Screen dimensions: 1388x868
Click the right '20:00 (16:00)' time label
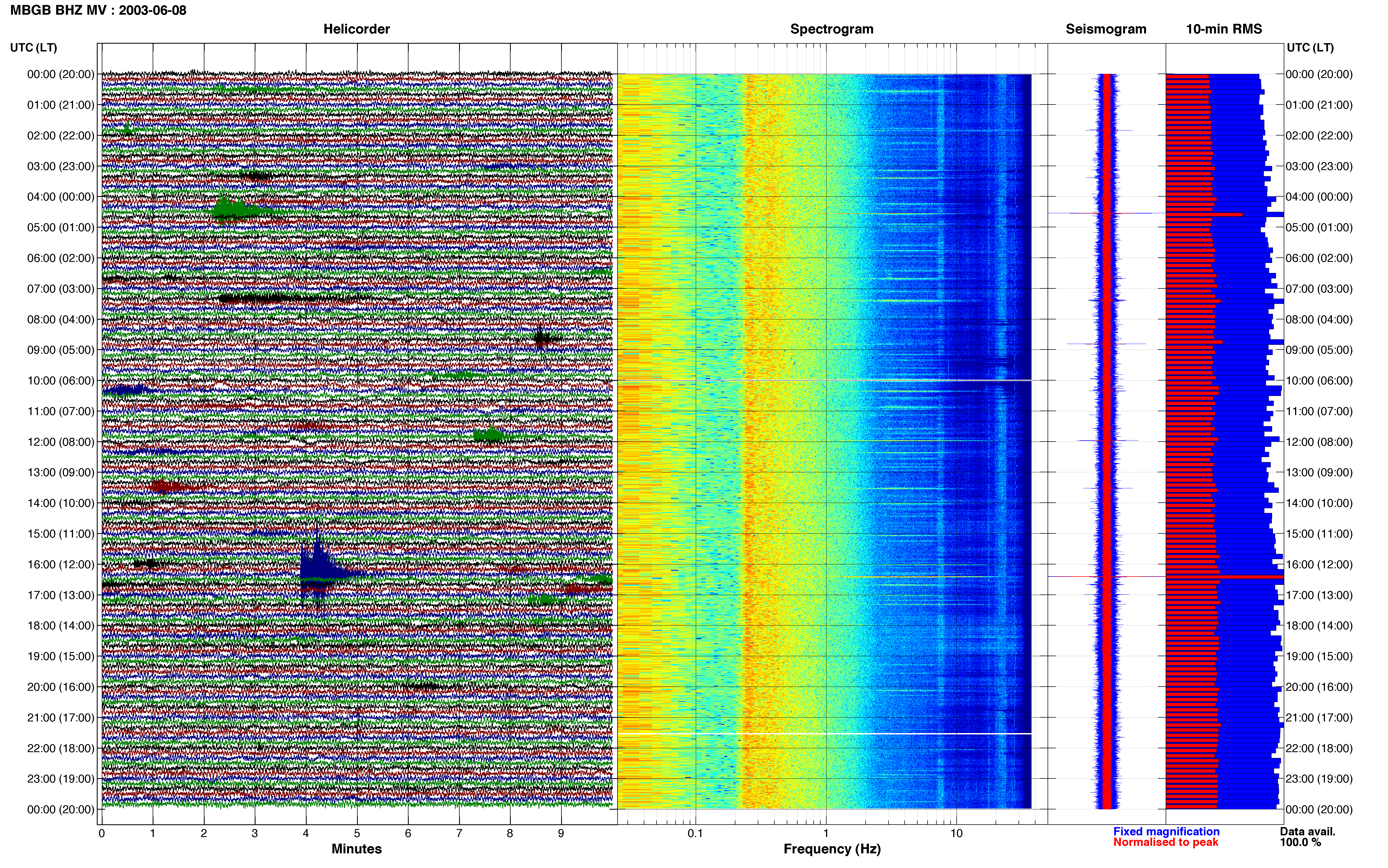point(1319,687)
